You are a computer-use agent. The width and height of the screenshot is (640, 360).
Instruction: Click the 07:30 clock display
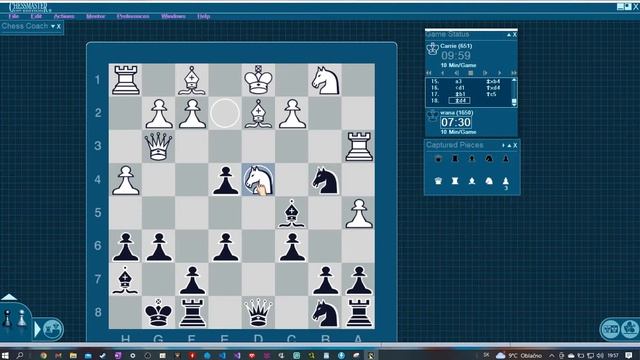(x=456, y=122)
